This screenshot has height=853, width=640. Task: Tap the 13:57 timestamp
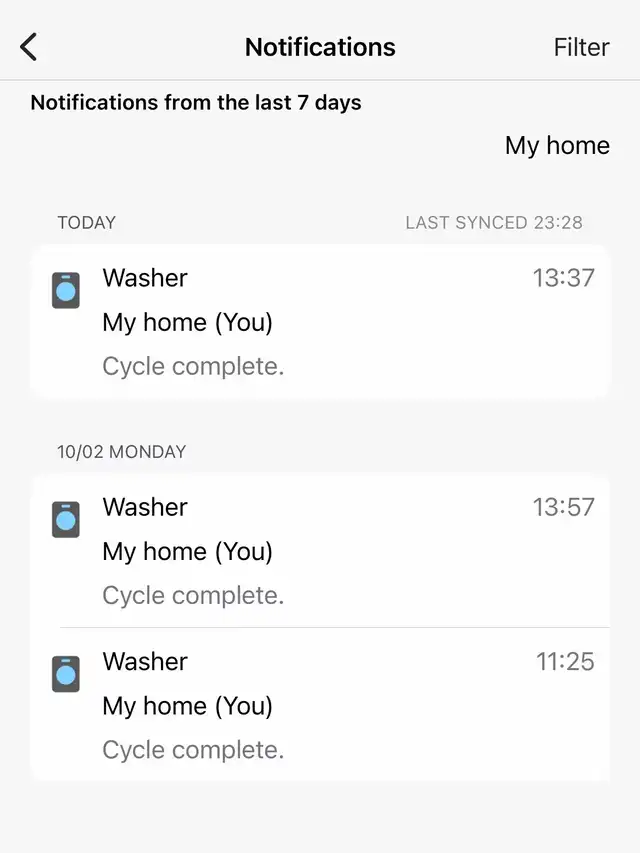point(563,507)
